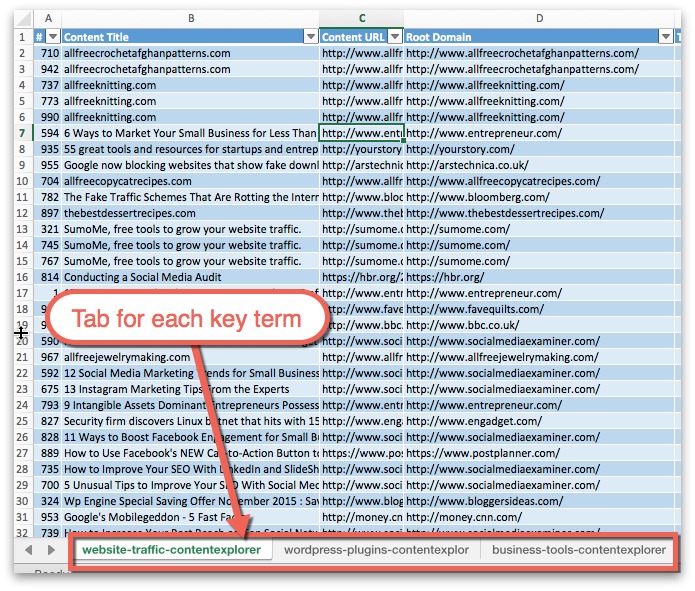Screen dimensions: 695x591
Task: Select '5 Unusual Tips to Improve' cell
Action: [x=191, y=485]
